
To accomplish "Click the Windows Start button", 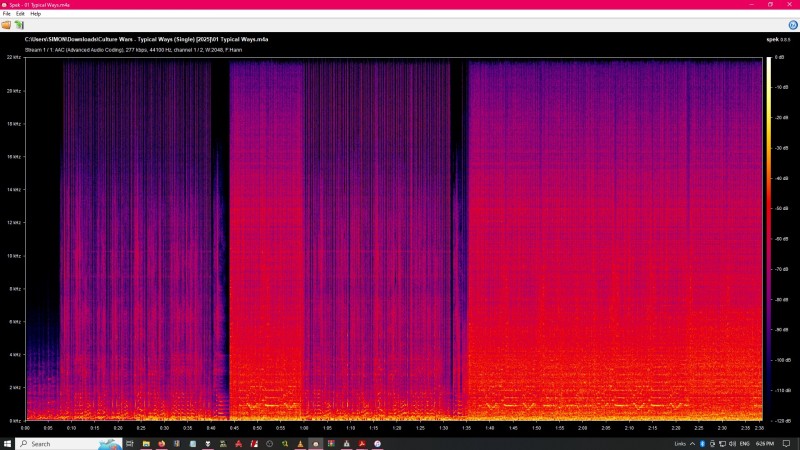I will (7, 443).
